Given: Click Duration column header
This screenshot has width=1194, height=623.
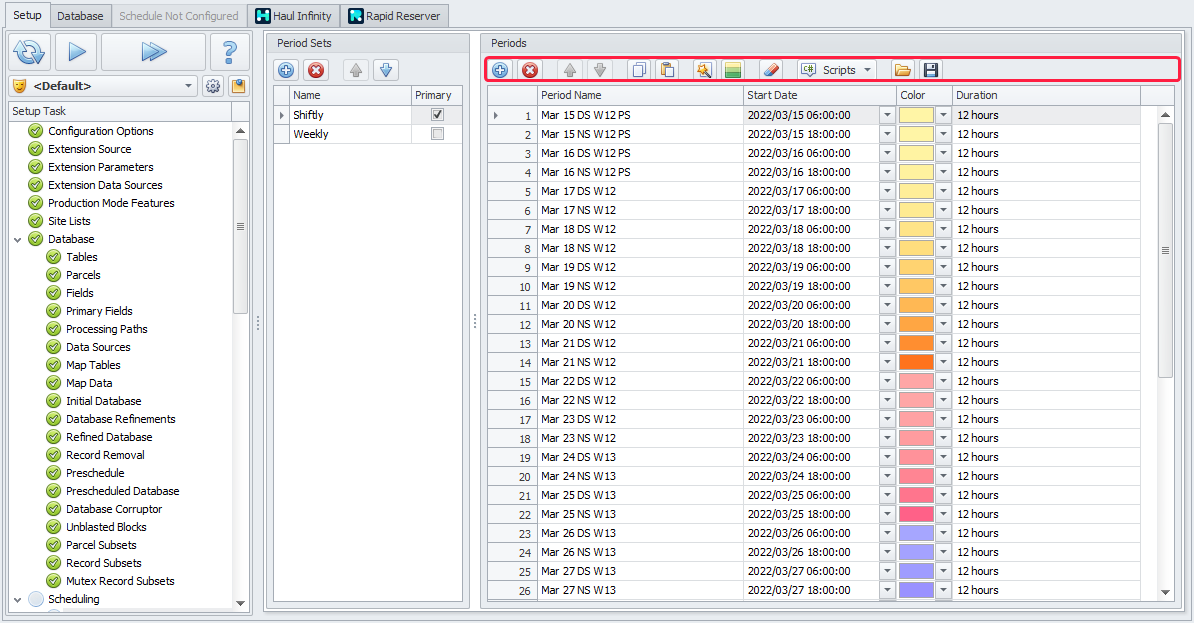Looking at the screenshot, I should pyautogui.click(x=1046, y=95).
